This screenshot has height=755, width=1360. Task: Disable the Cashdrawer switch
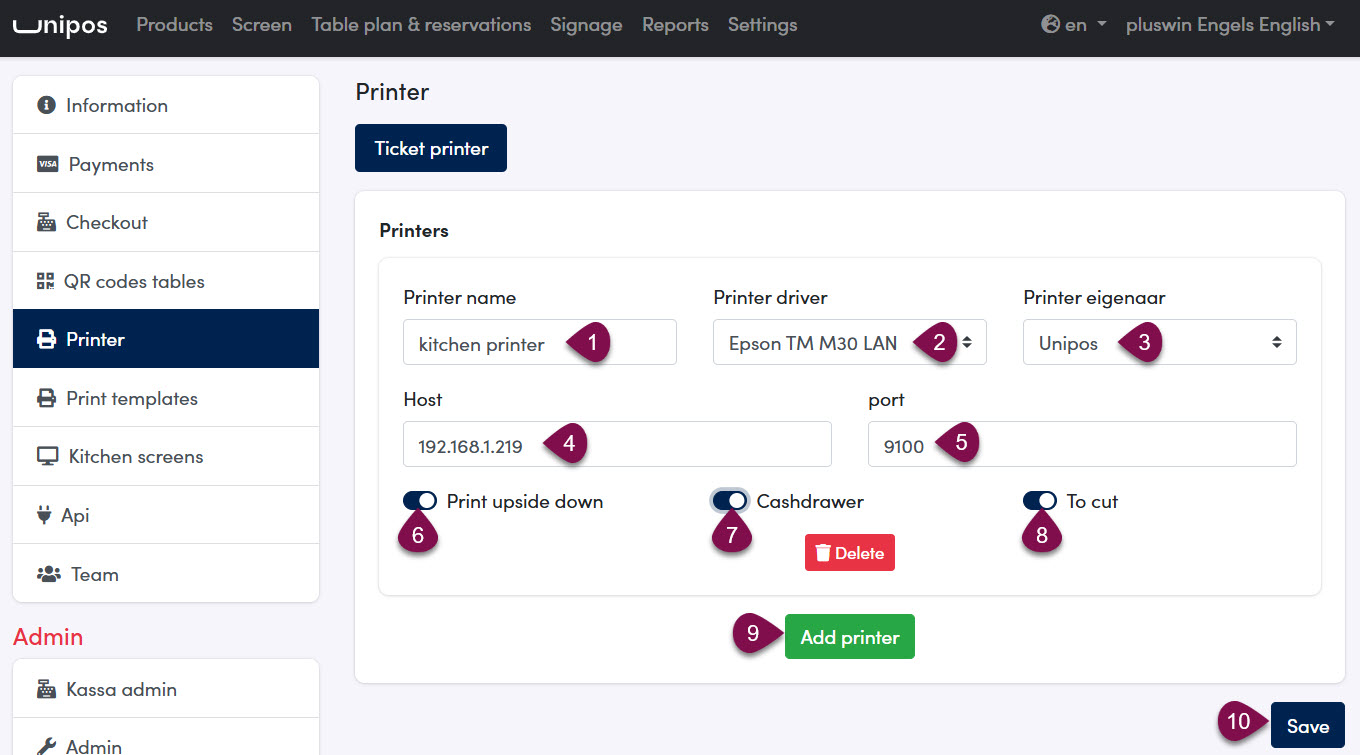730,500
